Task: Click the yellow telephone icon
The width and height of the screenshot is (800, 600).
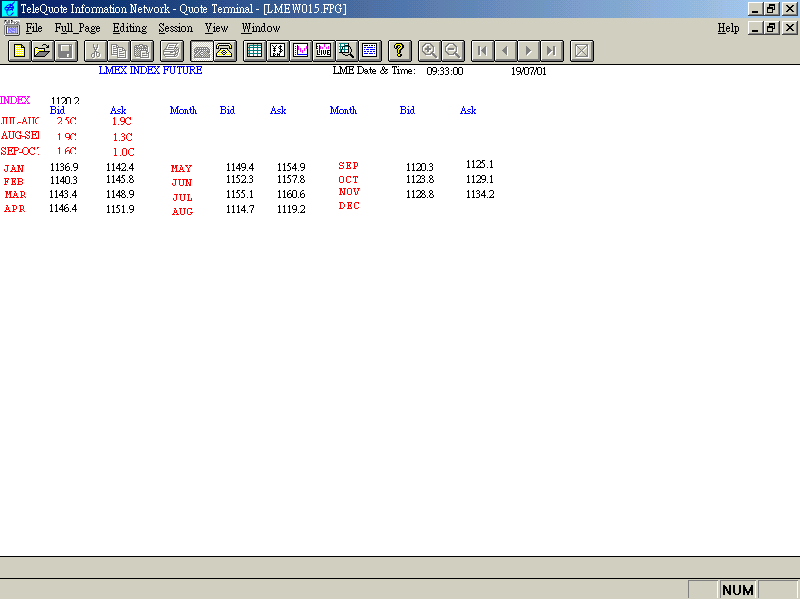Action: tap(224, 51)
